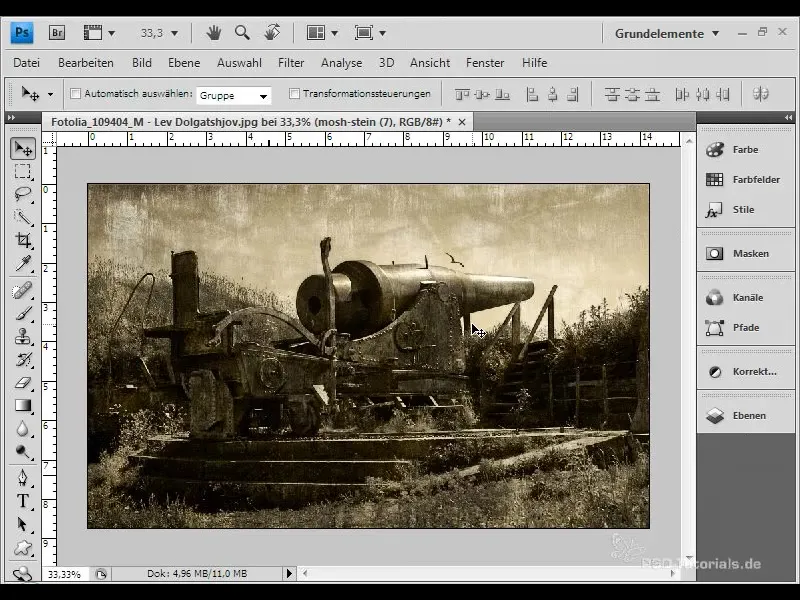Select the Gradient tool
Screen dimensions: 800x600
click(23, 406)
